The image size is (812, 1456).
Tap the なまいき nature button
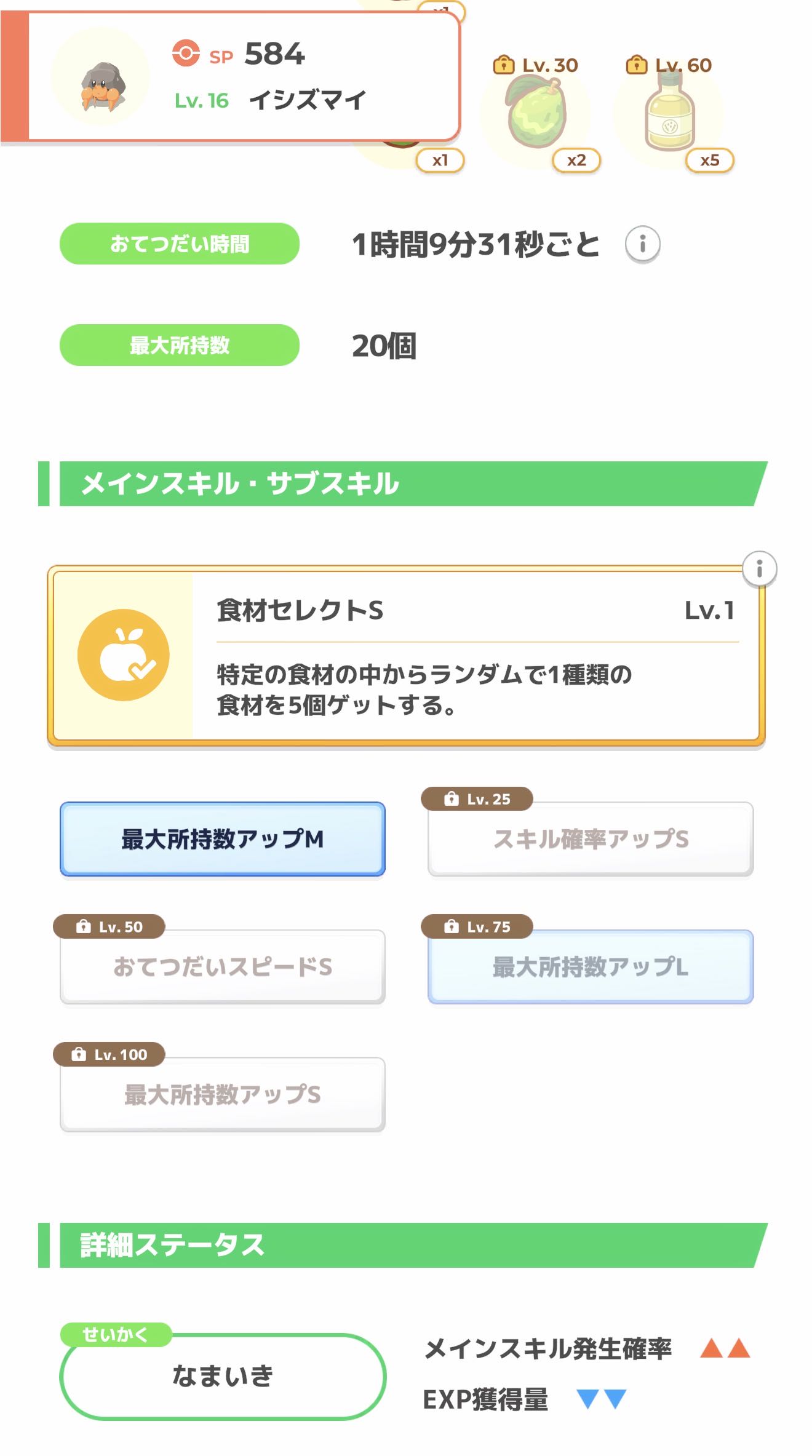[x=222, y=1376]
